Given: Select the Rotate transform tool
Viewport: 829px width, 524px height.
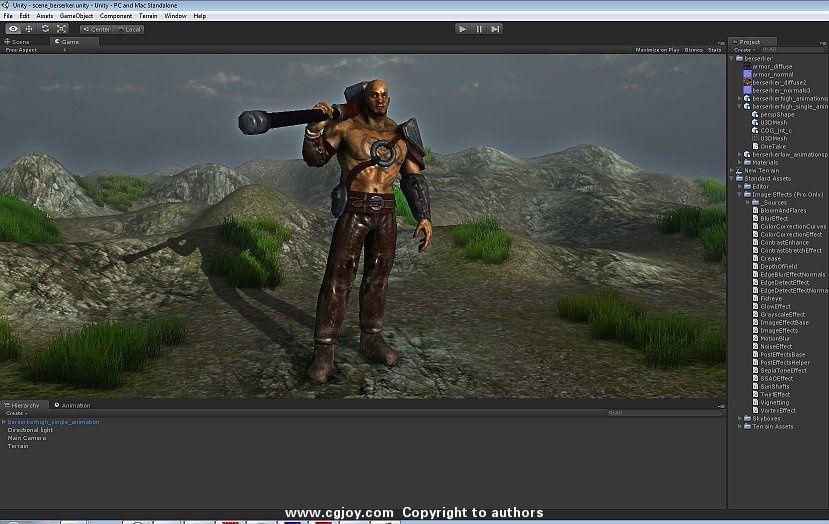Looking at the screenshot, I should [45, 29].
